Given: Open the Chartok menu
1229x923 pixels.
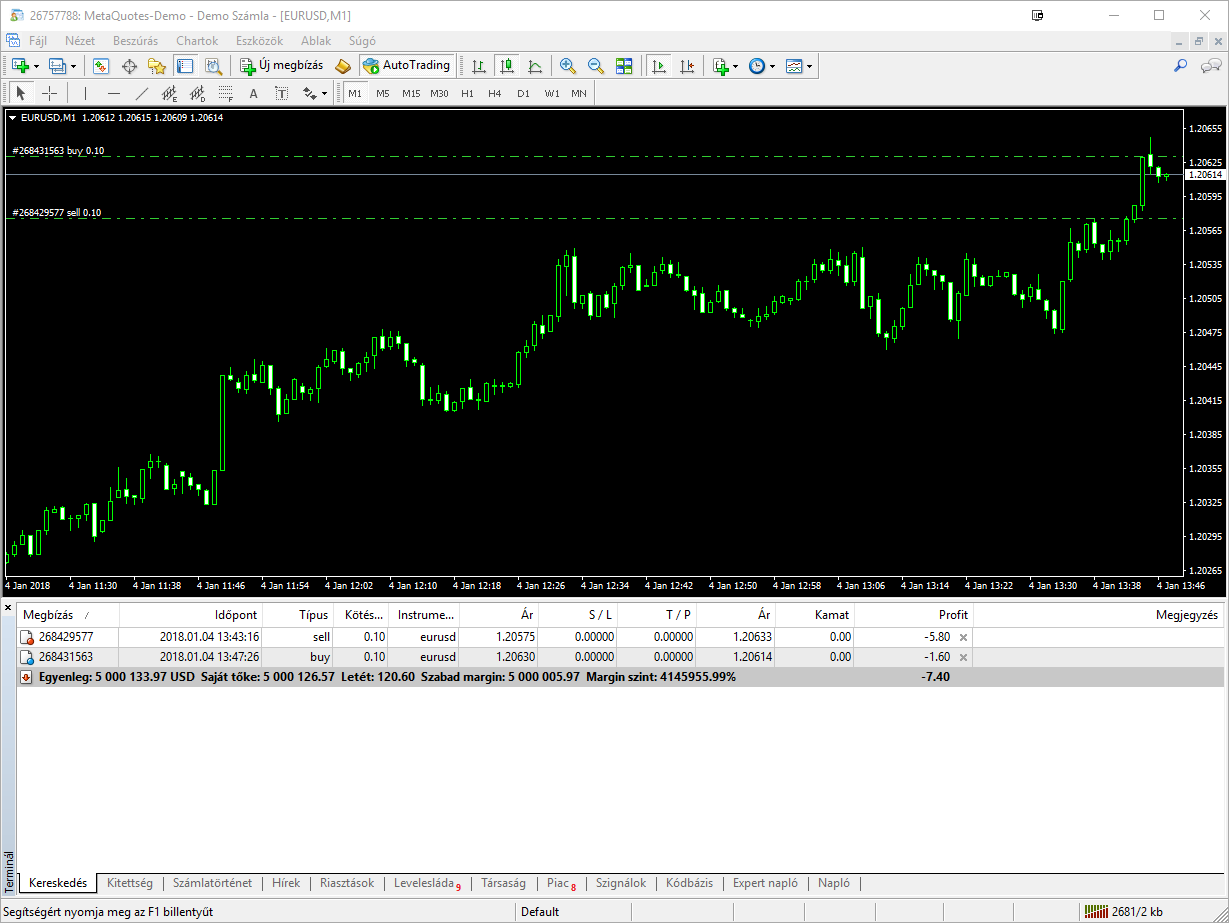Looking at the screenshot, I should (x=197, y=41).
